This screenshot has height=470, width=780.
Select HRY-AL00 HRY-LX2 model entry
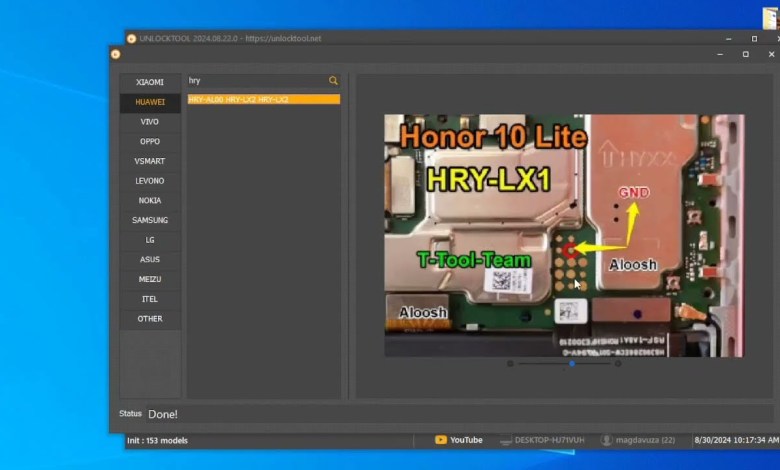point(263,100)
